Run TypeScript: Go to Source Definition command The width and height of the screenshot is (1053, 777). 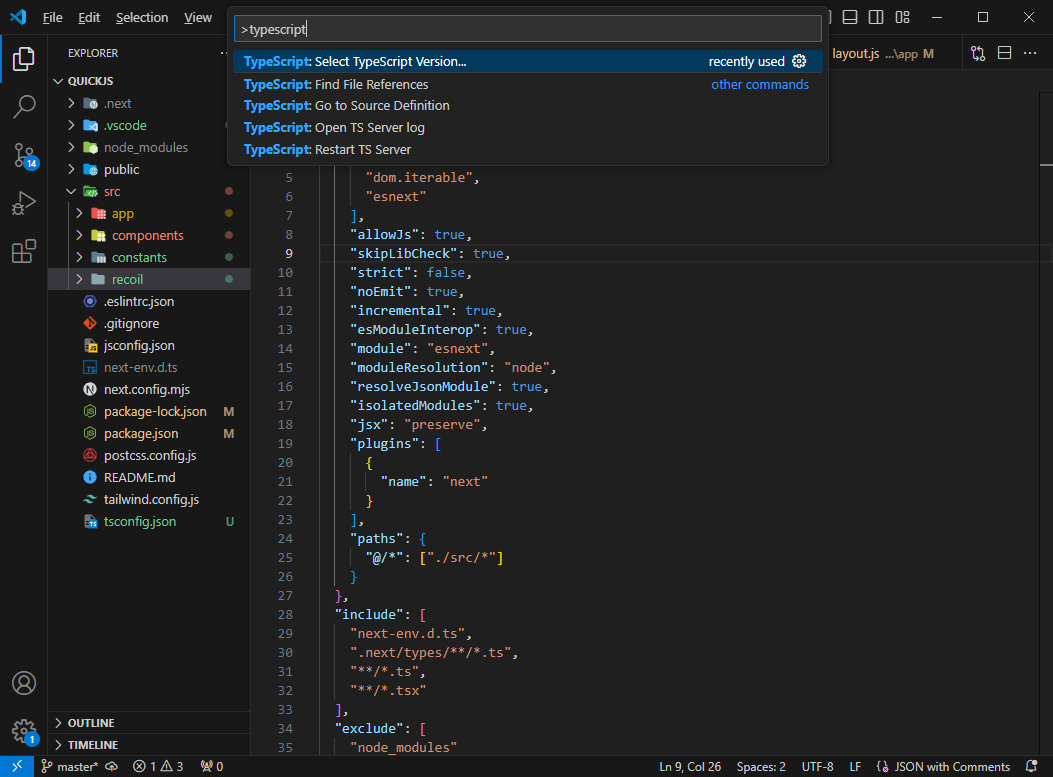point(528,105)
